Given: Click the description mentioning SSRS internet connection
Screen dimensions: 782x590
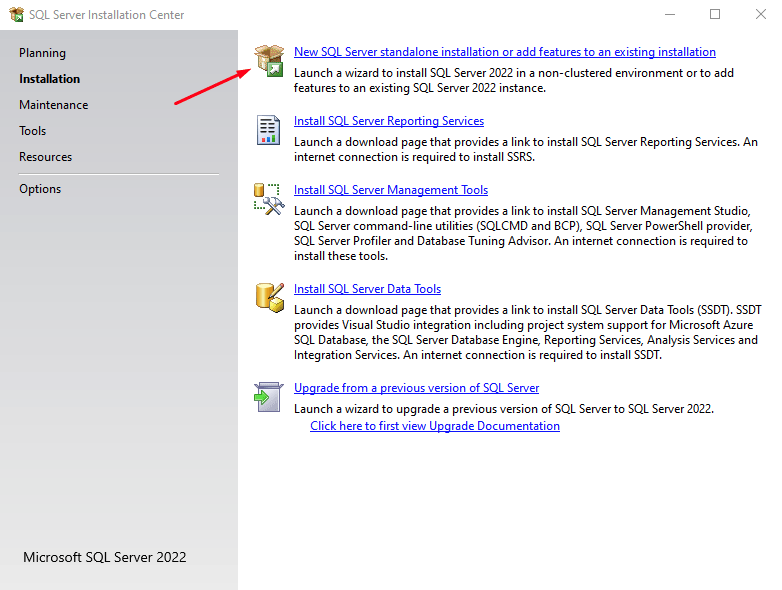Looking at the screenshot, I should coord(526,149).
